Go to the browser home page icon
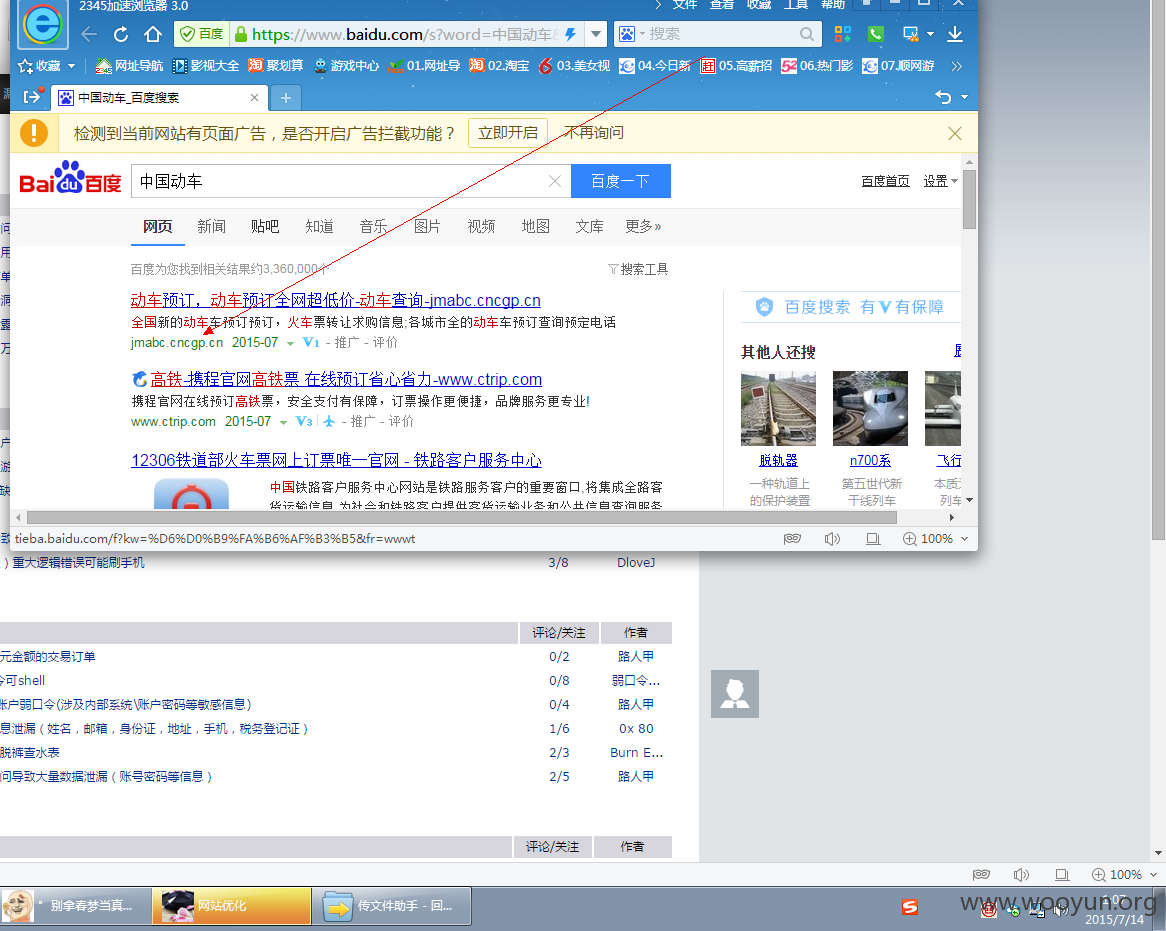The image size is (1166, 931). click(153, 34)
